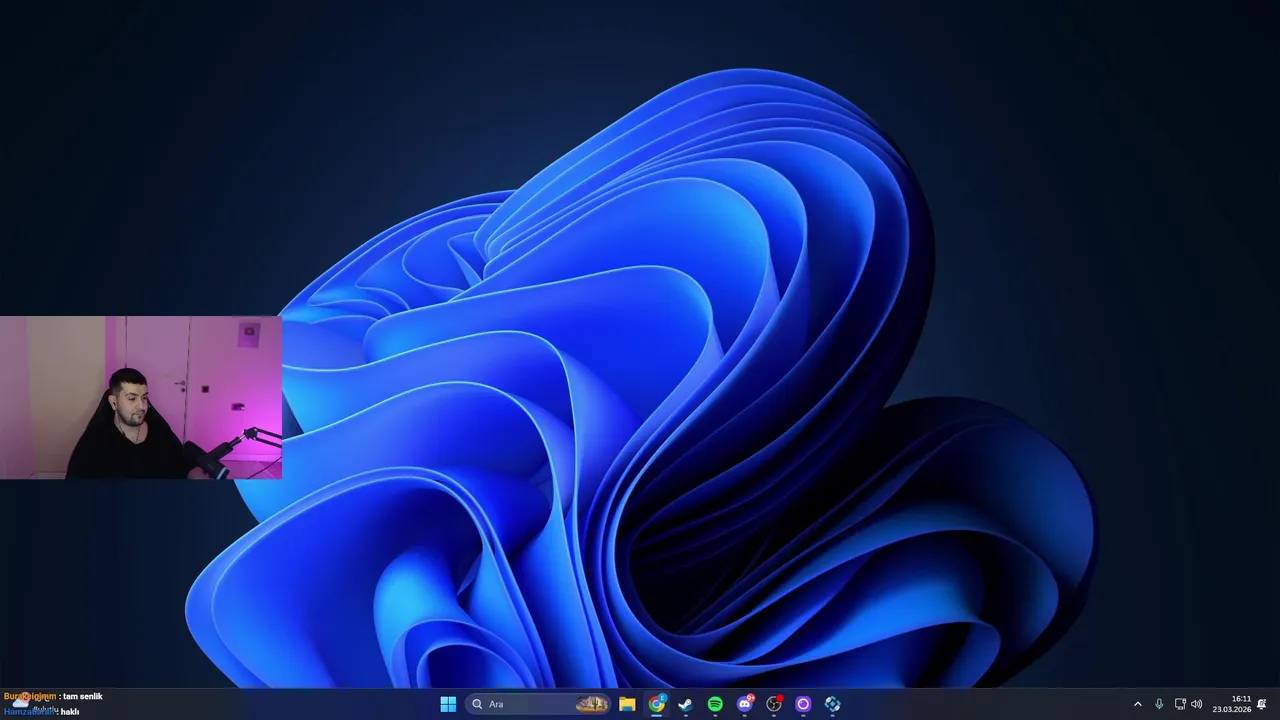Click the Ara search box
The height and width of the screenshot is (720, 1280).
click(538, 704)
